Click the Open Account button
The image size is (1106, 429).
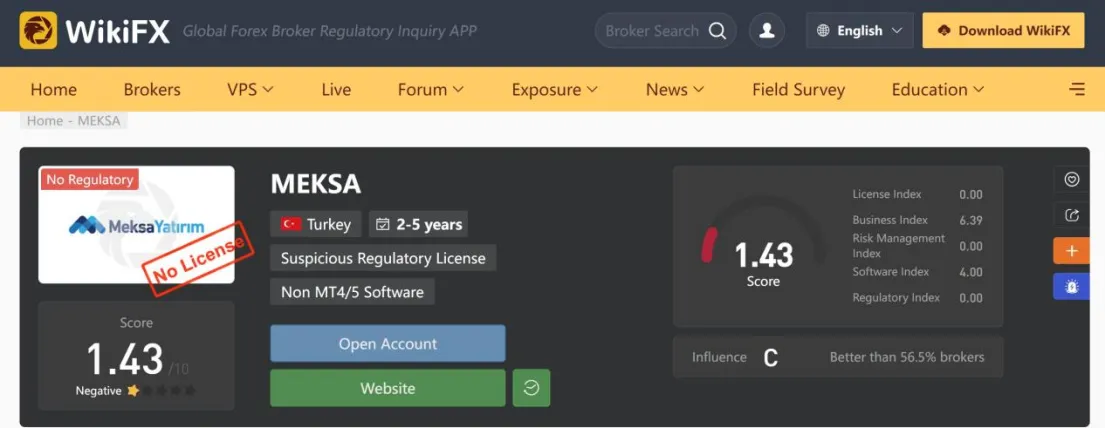[387, 344]
